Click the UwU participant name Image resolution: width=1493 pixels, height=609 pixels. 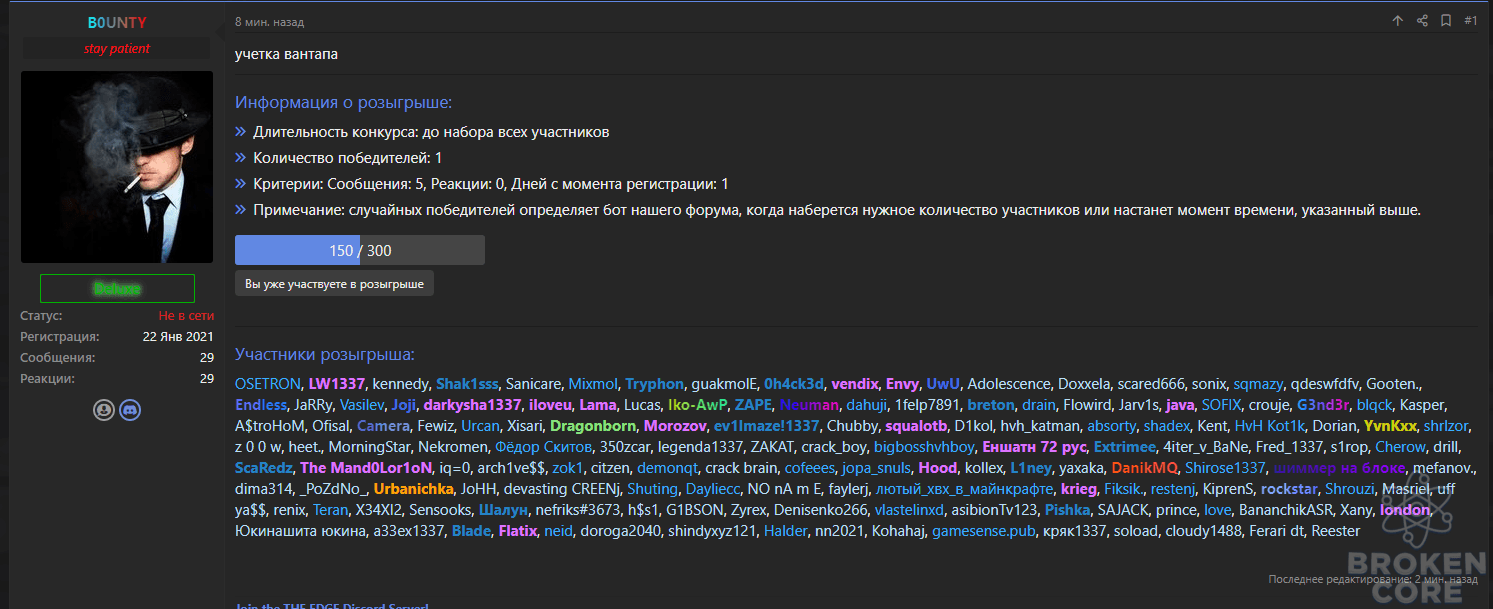pyautogui.click(x=943, y=384)
